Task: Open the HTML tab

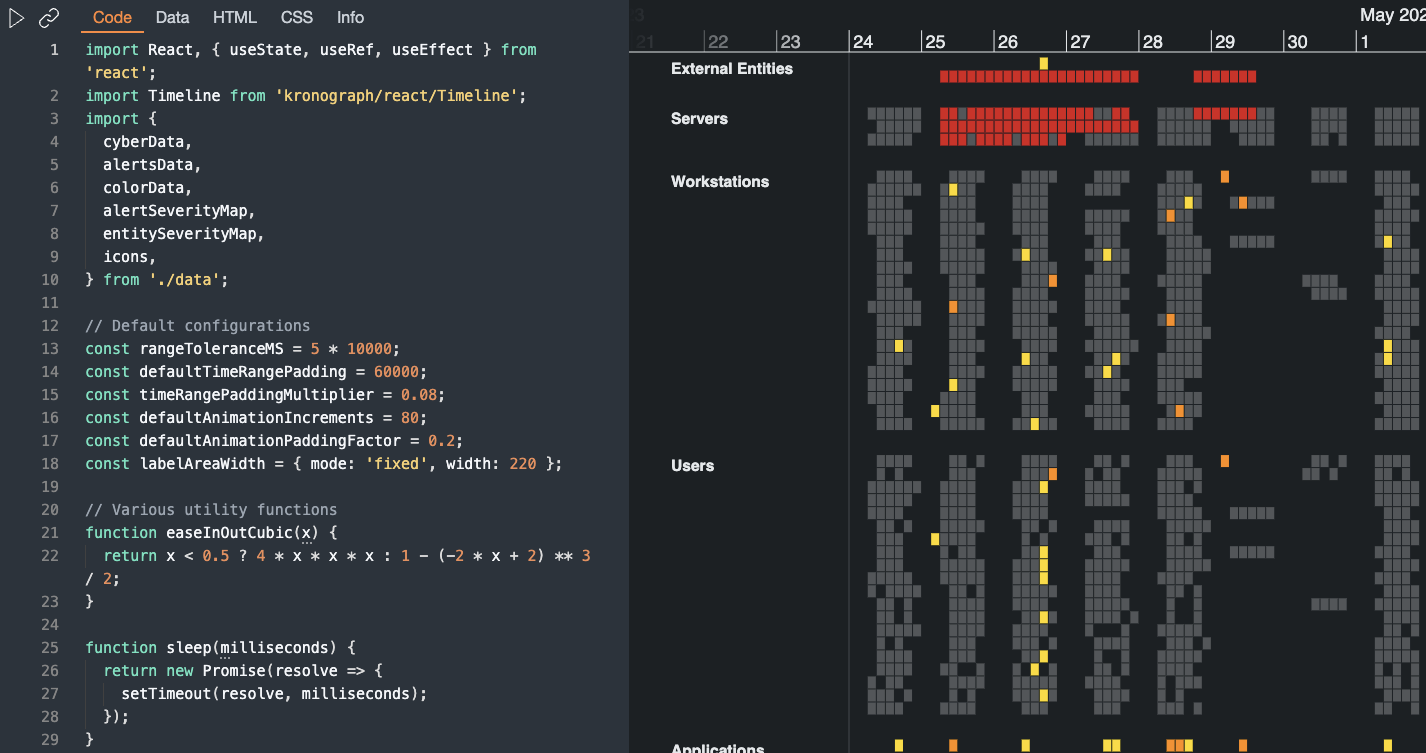Action: pos(234,17)
